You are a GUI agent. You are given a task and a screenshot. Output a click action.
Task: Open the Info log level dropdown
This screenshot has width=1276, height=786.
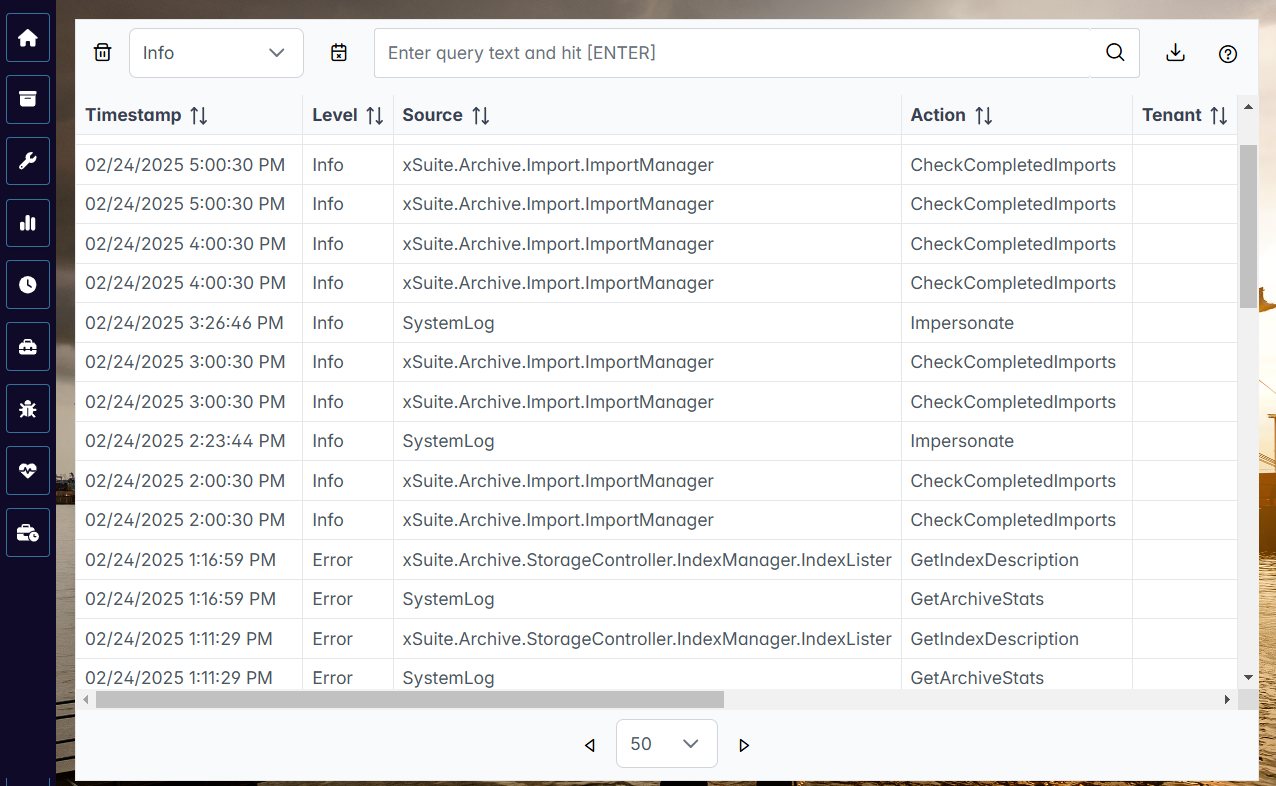coord(216,52)
